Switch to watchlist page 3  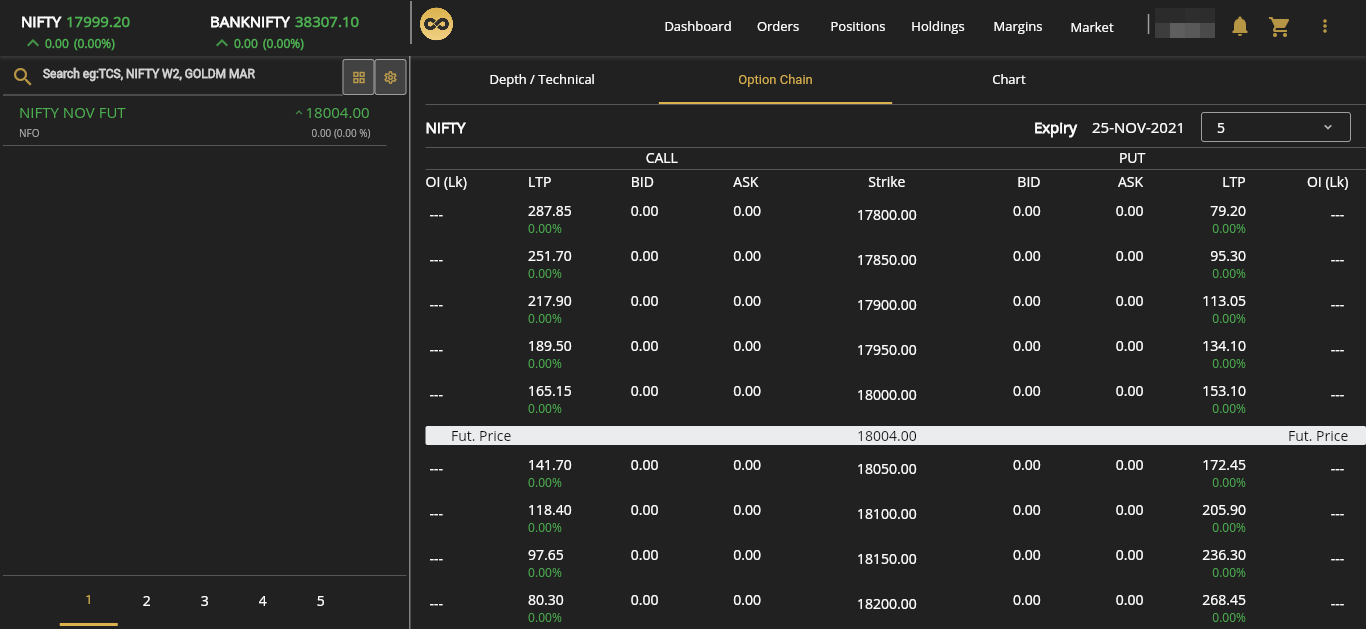coord(204,601)
